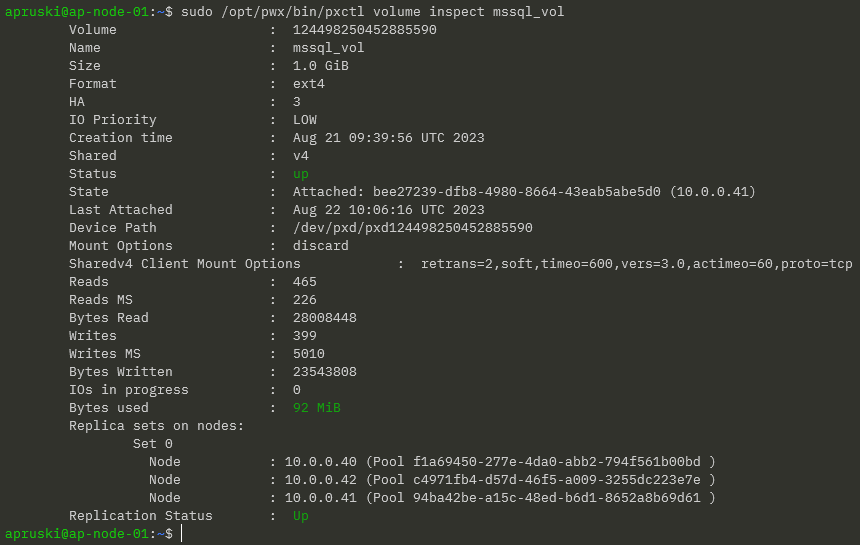860x545 pixels.
Task: Click the Format value ext4
Action: [308, 84]
